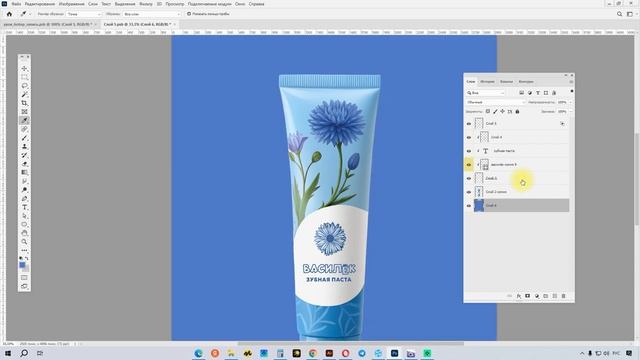Toggle lock position icon
The height and width of the screenshot is (360, 640).
(x=502, y=111)
